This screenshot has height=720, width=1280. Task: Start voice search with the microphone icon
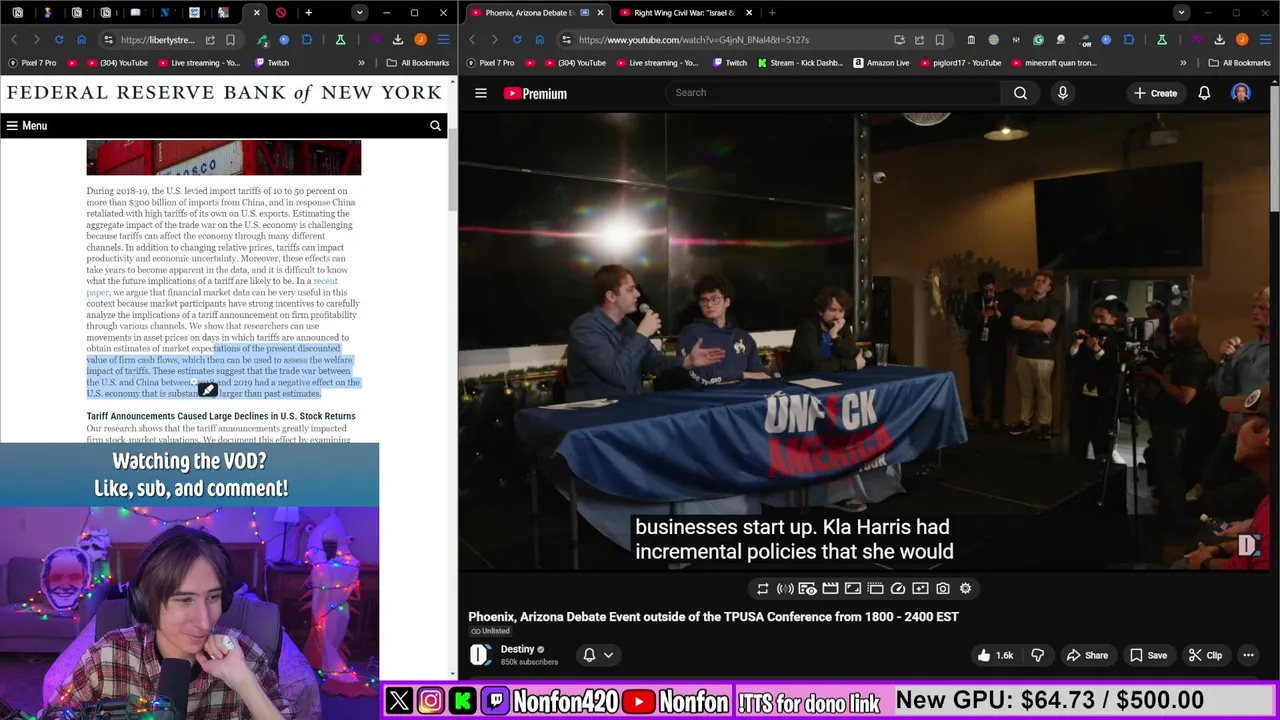(1062, 93)
